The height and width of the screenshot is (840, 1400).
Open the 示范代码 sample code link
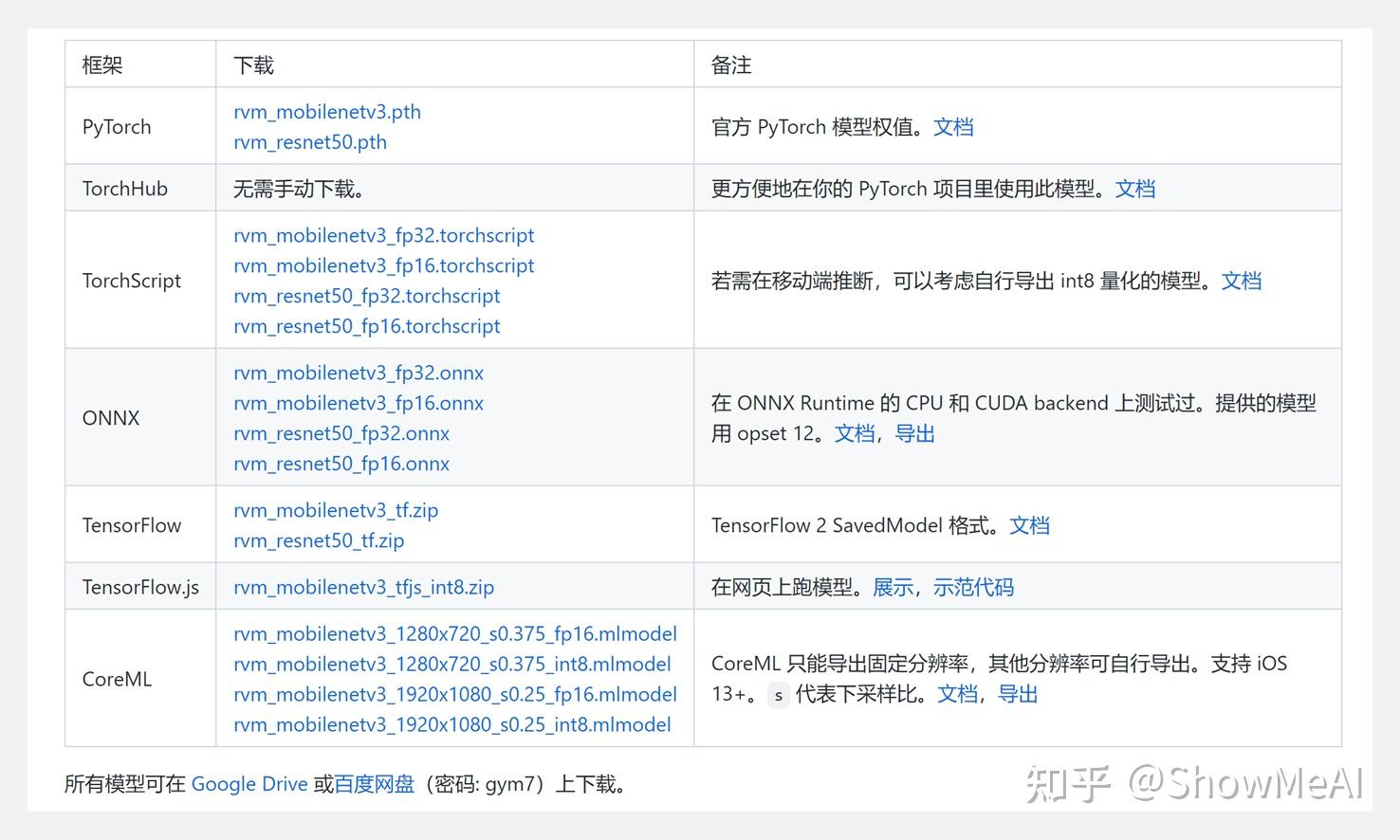coord(973,587)
